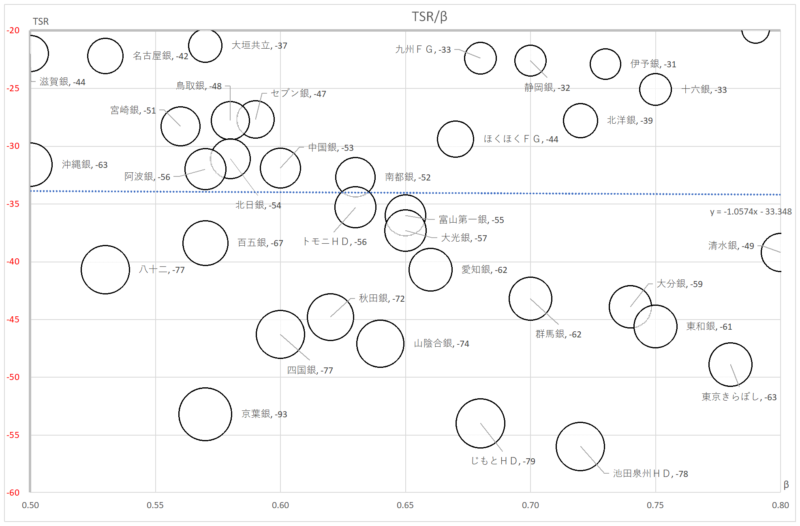Click the -40 vertical axis tick label
The image size is (800, 526).
click(13, 262)
